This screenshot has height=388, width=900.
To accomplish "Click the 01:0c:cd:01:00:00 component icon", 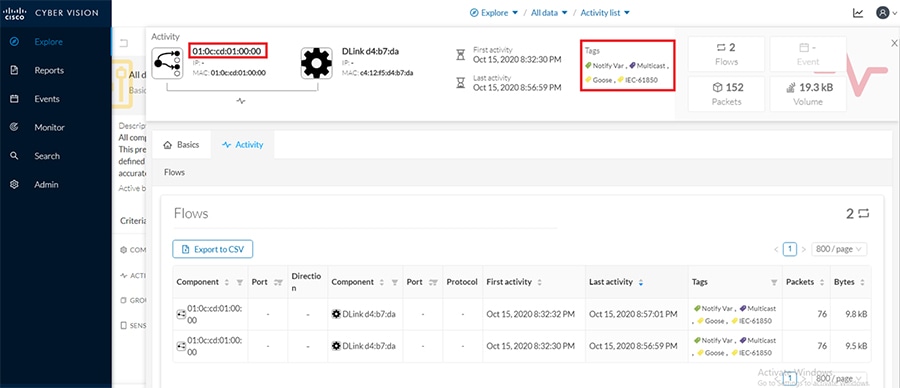I will coord(167,63).
